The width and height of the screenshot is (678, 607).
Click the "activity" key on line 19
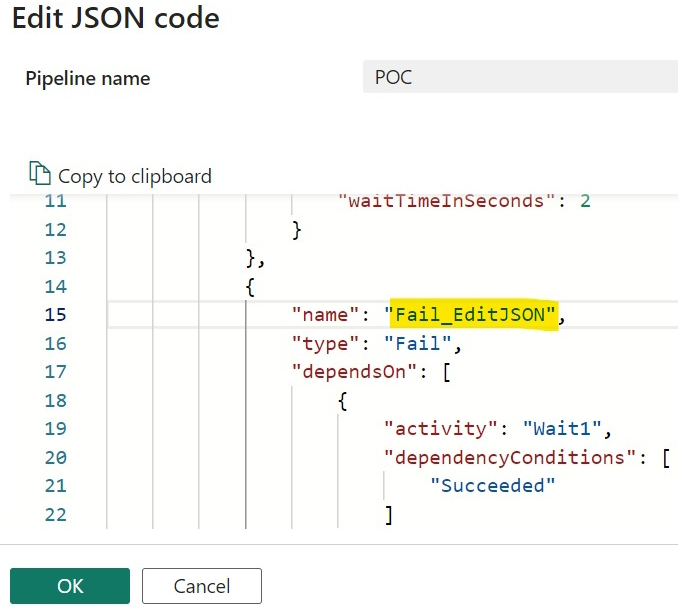coord(441,429)
